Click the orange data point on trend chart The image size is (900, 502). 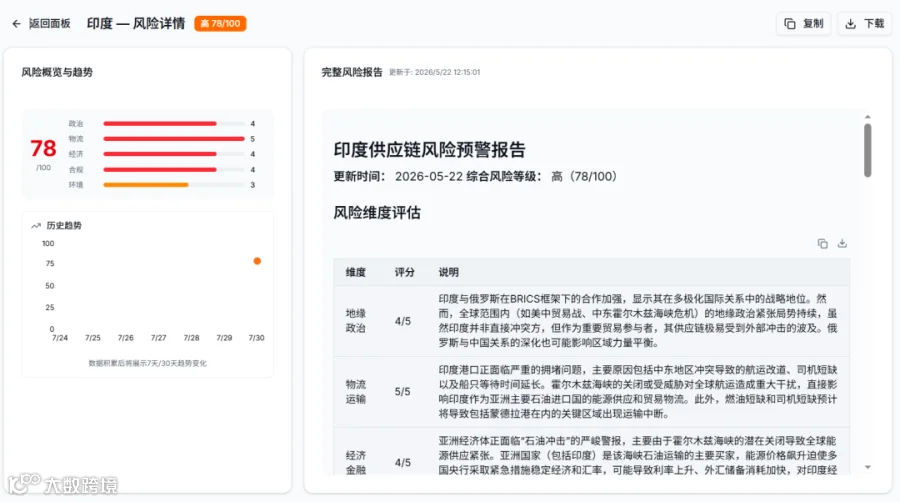pyautogui.click(x=257, y=261)
